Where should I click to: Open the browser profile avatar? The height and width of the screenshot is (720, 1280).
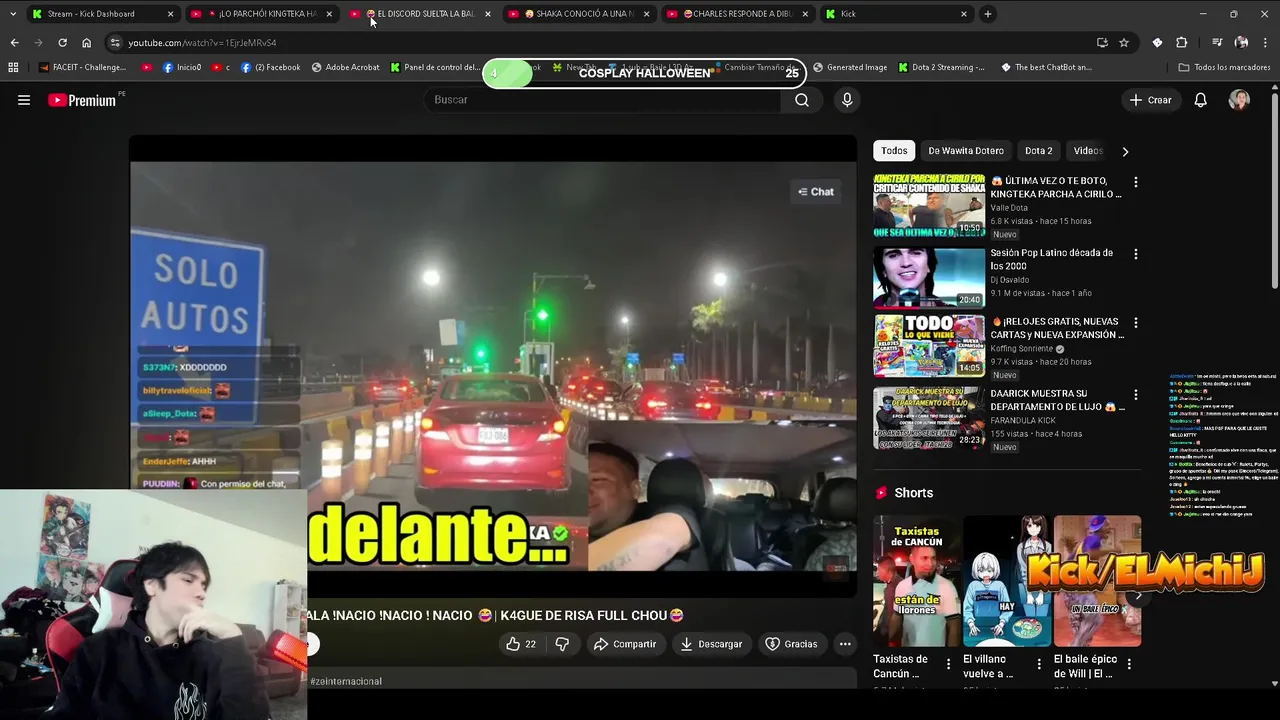point(1241,43)
